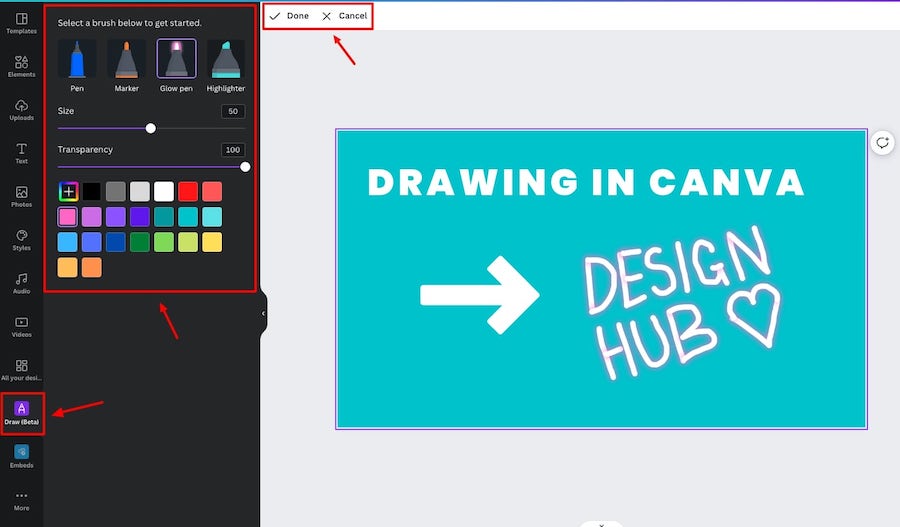The width and height of the screenshot is (900, 527).
Task: Choose the dark teal color swatch
Action: (164, 217)
